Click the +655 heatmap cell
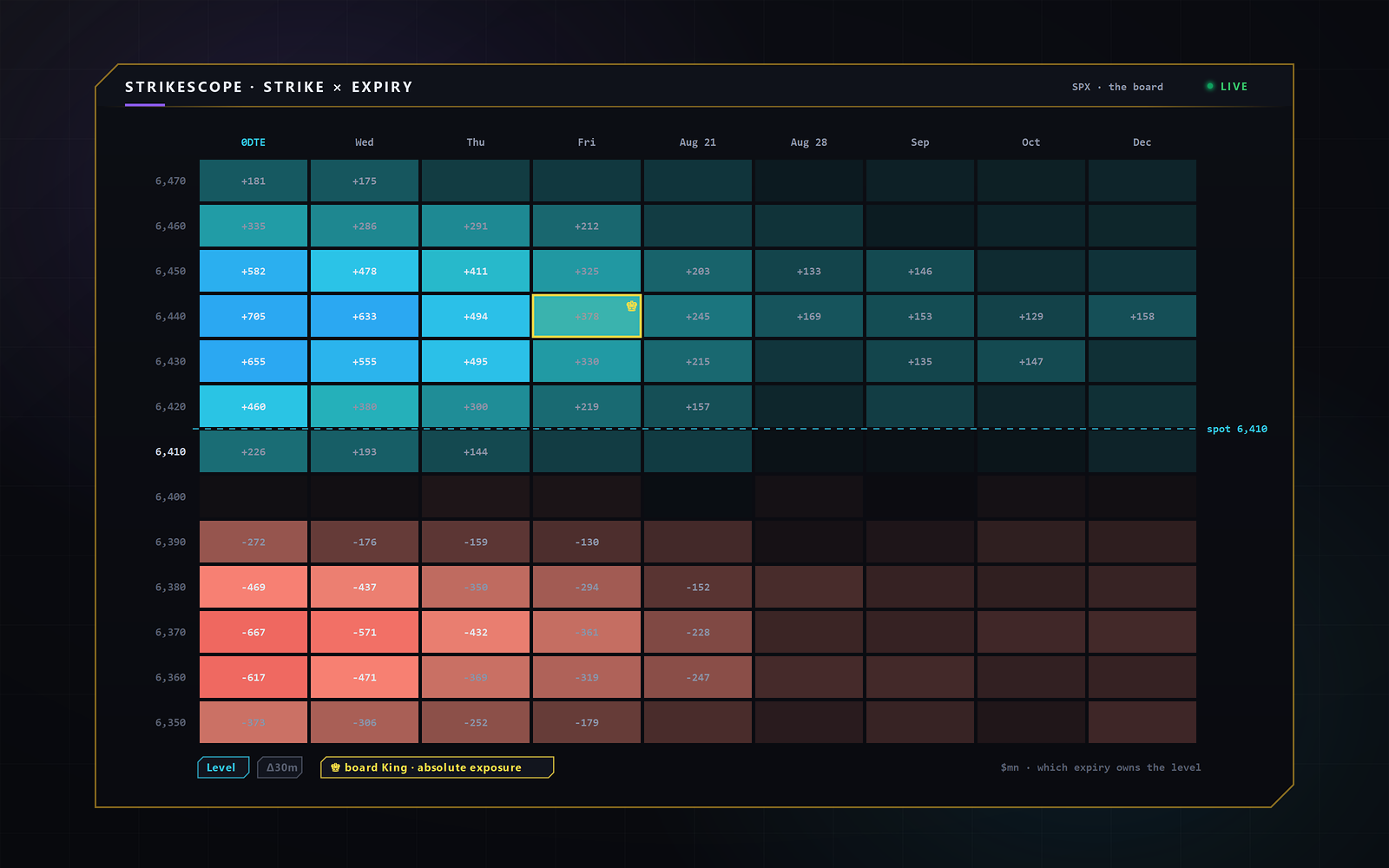This screenshot has height=868, width=1389. pos(253,361)
